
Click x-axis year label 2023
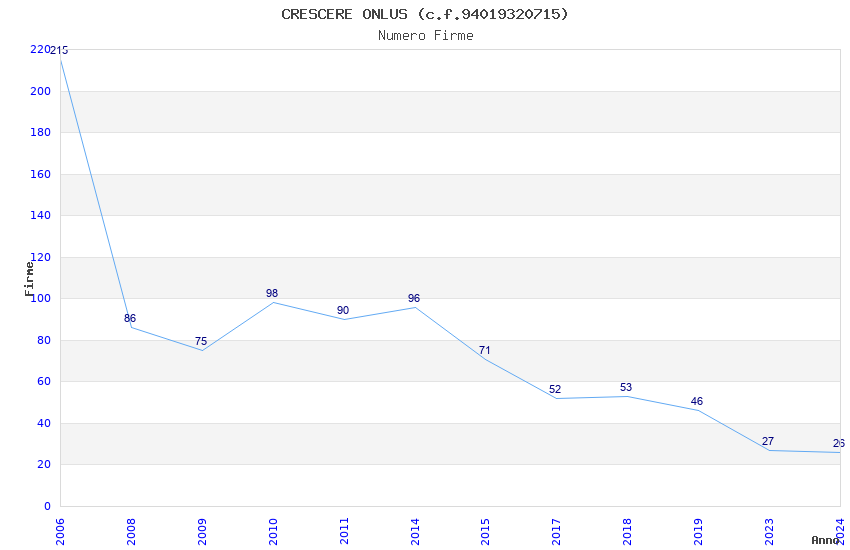[769, 532]
